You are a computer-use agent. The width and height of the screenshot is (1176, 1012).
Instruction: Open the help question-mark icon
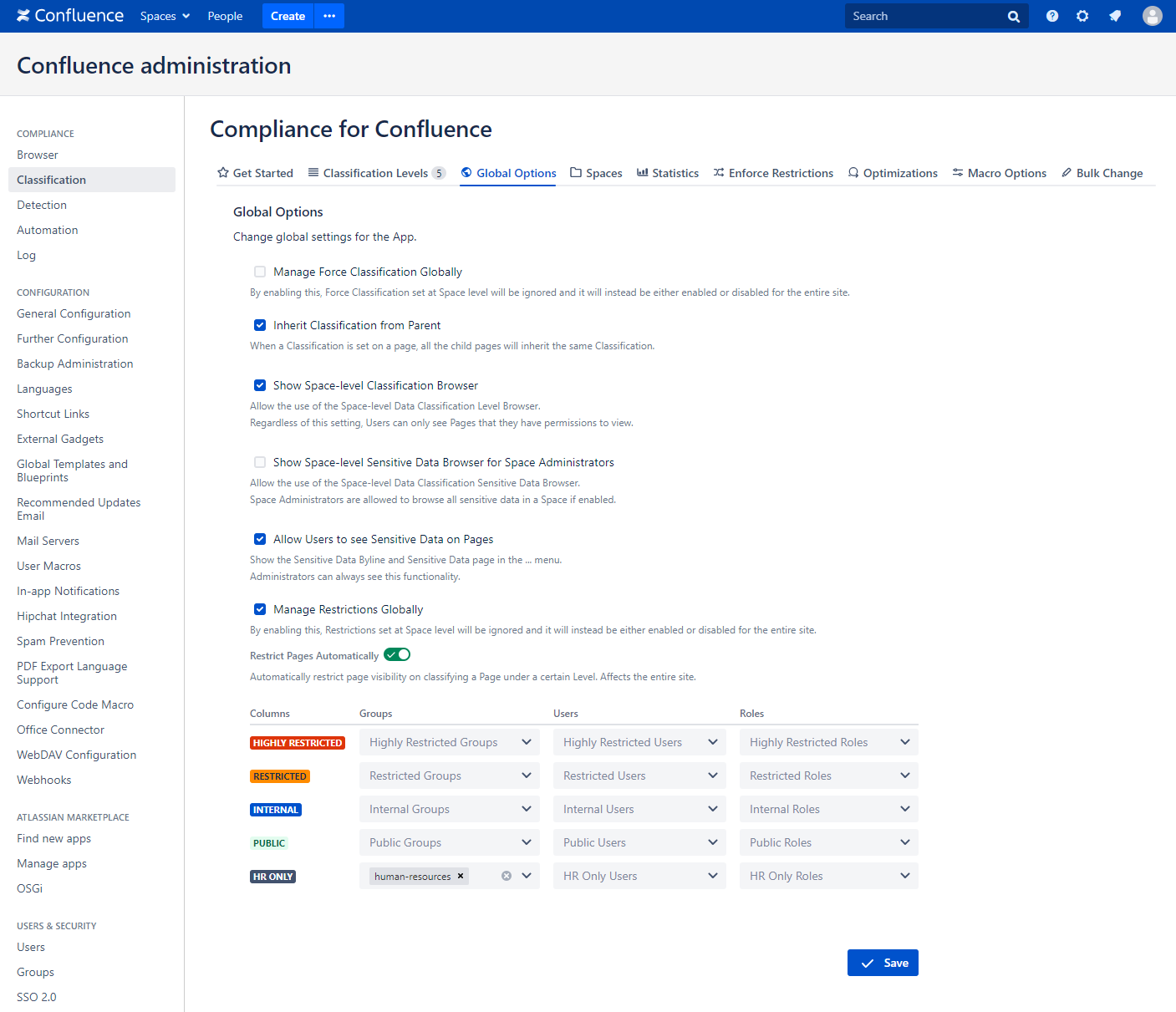pos(1052,16)
